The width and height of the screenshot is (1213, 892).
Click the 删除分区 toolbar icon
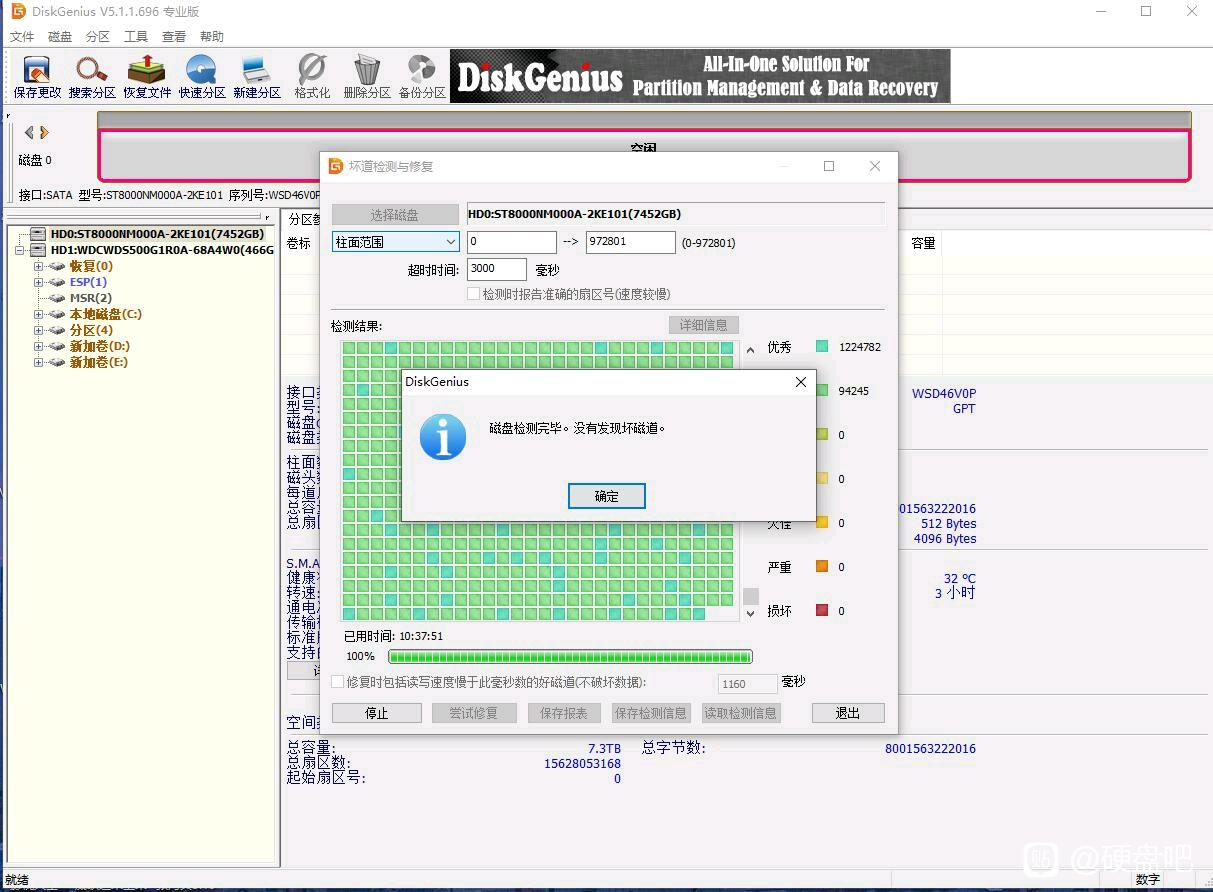(367, 76)
